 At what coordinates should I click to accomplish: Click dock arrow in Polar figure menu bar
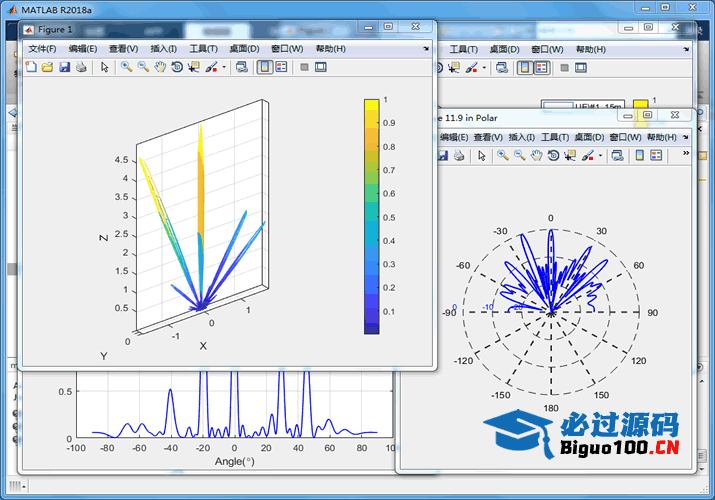[x=685, y=137]
